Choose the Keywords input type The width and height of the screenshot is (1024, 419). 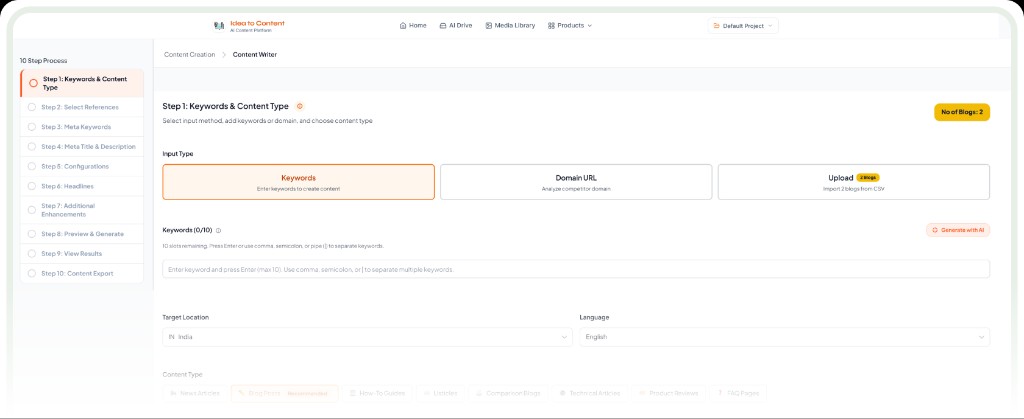298,182
